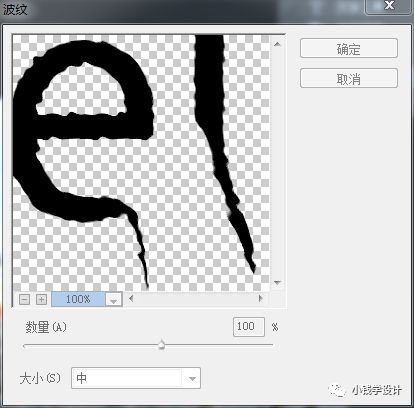This screenshot has height=408, width=414.
Task: Click the preview's up scroll arrow
Action: point(277,44)
